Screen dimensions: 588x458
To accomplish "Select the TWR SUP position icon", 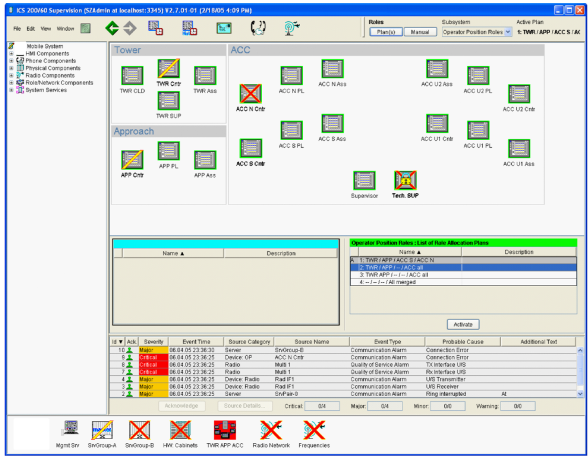I will 168,101.
